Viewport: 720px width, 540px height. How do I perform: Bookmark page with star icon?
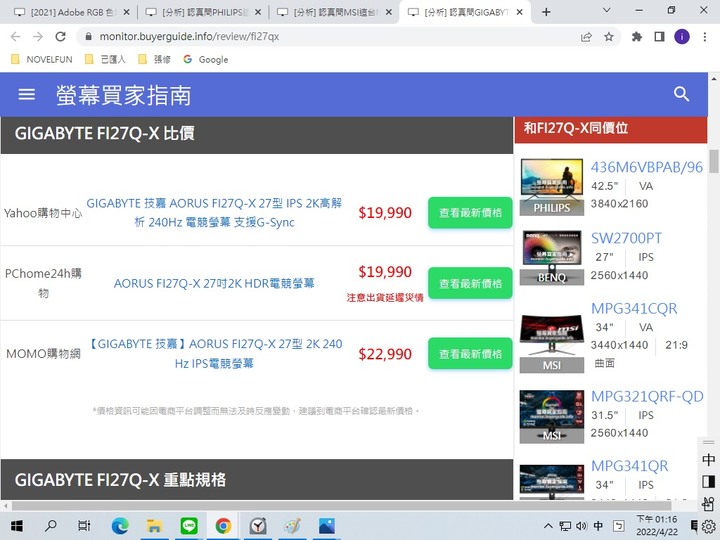click(609, 37)
